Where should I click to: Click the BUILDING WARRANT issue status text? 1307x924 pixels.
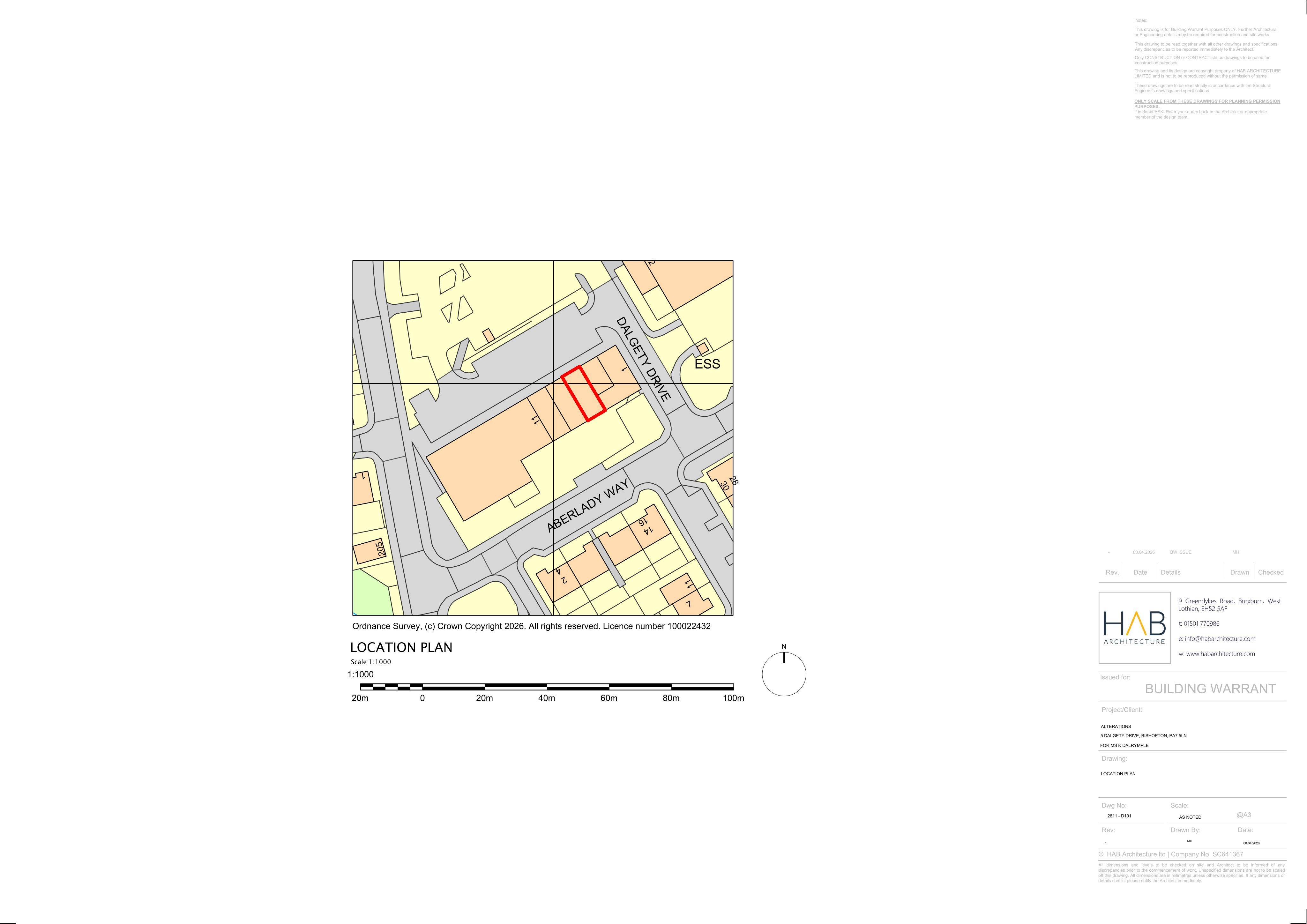coord(1210,689)
